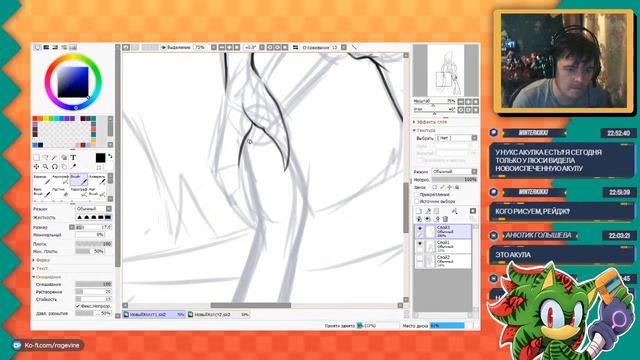
Task: Select the highlighted Brush preset
Action: point(78,179)
